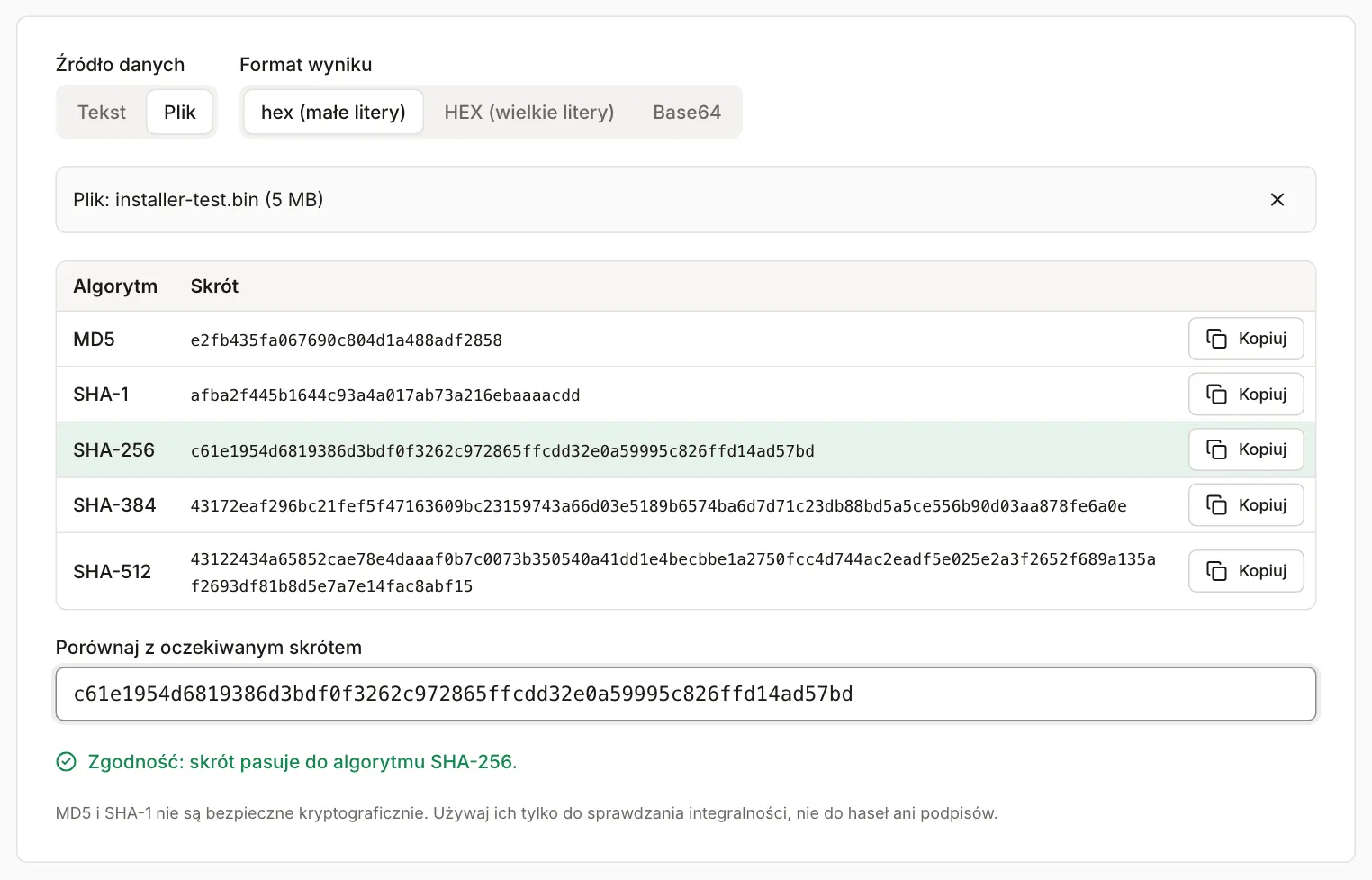Focus the expected hash comparison field

[686, 694]
